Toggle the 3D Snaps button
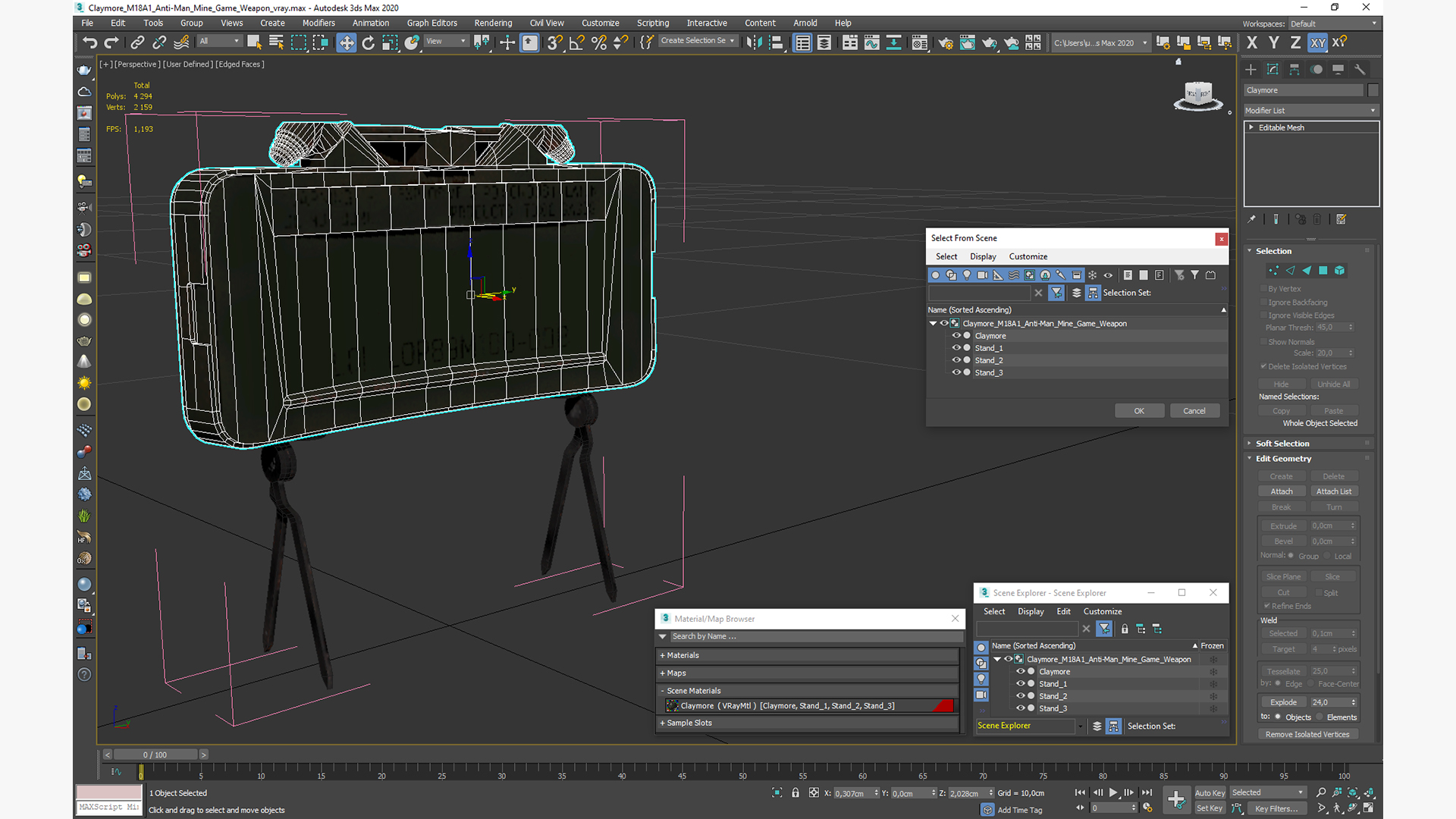The width and height of the screenshot is (1456, 819). [x=555, y=43]
